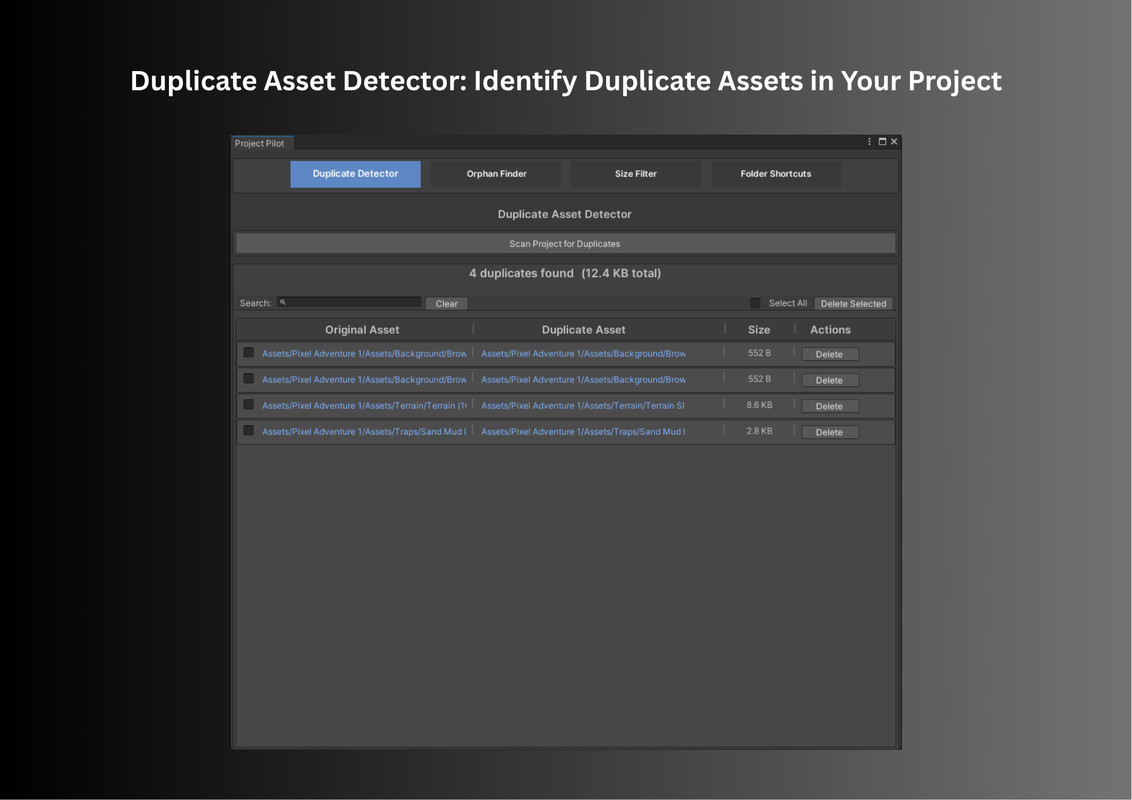Click Scan Project for Duplicates
Viewport: 1132px width, 800px height.
[565, 244]
